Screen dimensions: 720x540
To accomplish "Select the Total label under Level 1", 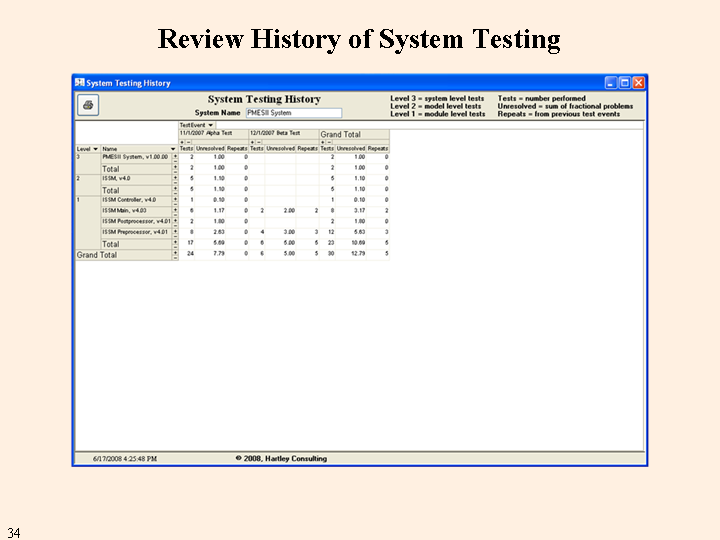I will [136, 244].
